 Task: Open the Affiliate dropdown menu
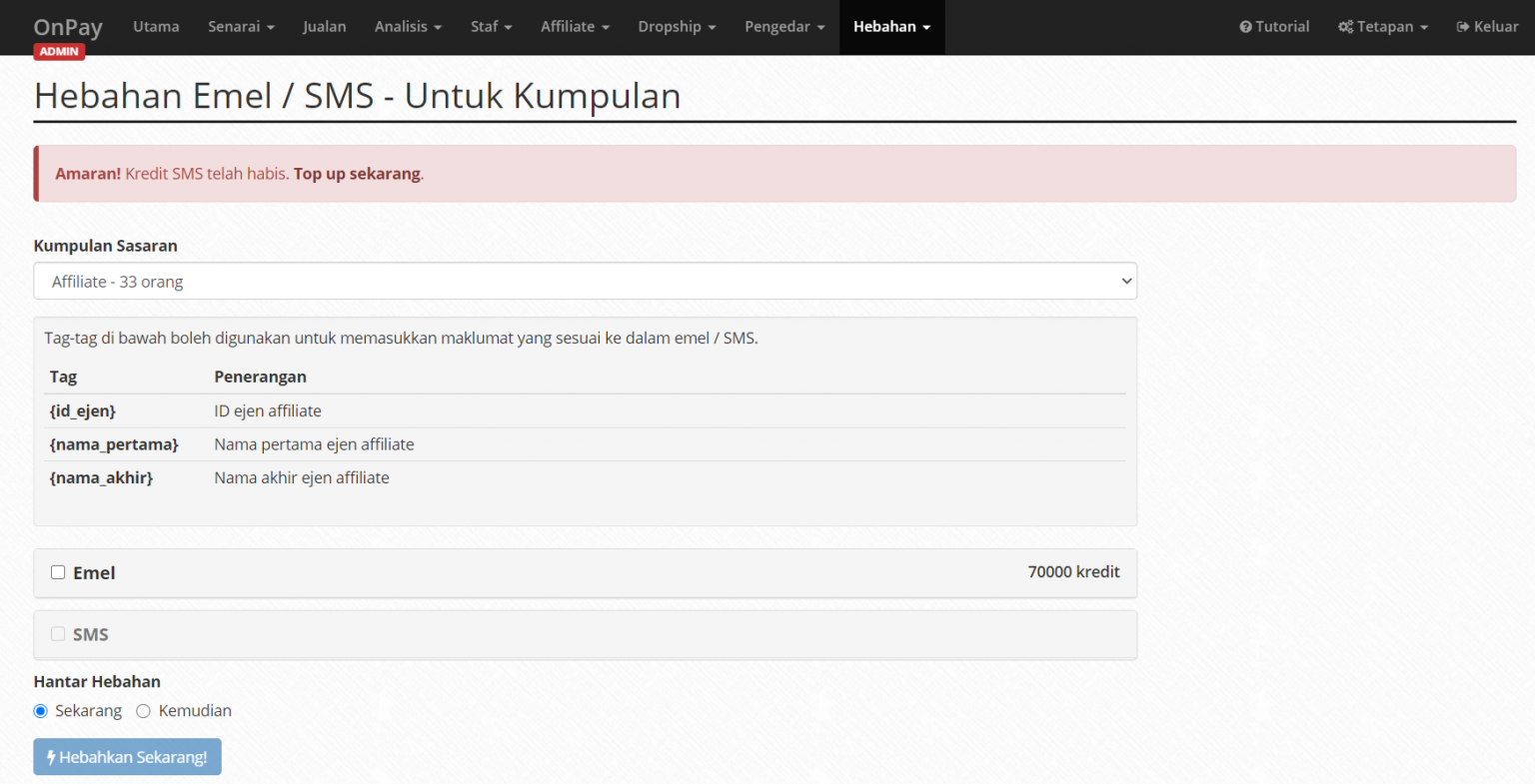point(575,27)
